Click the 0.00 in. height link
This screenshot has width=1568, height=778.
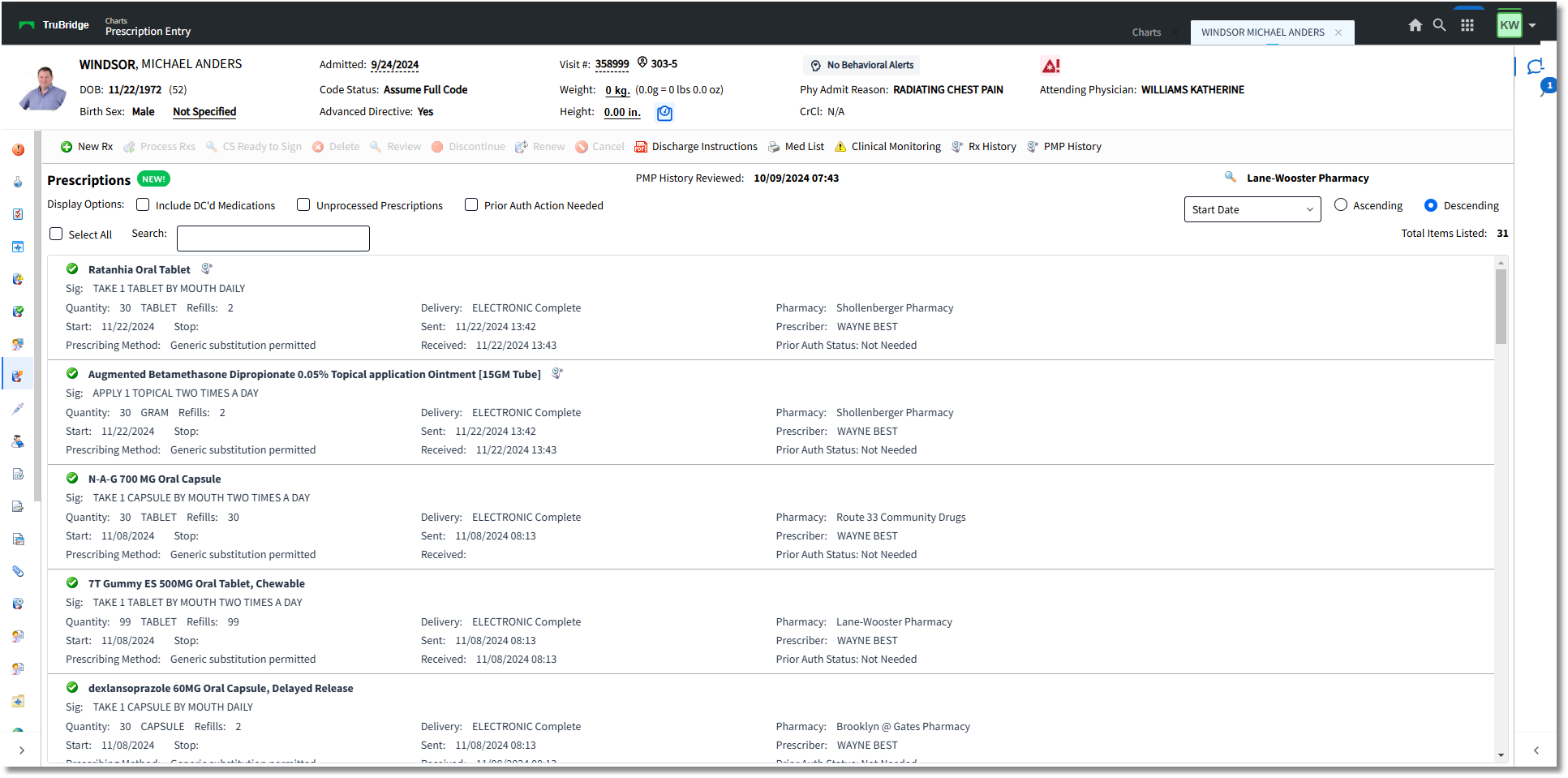622,113
